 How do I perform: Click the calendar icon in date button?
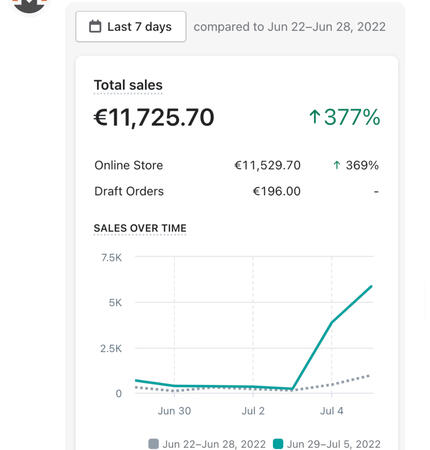click(x=95, y=27)
